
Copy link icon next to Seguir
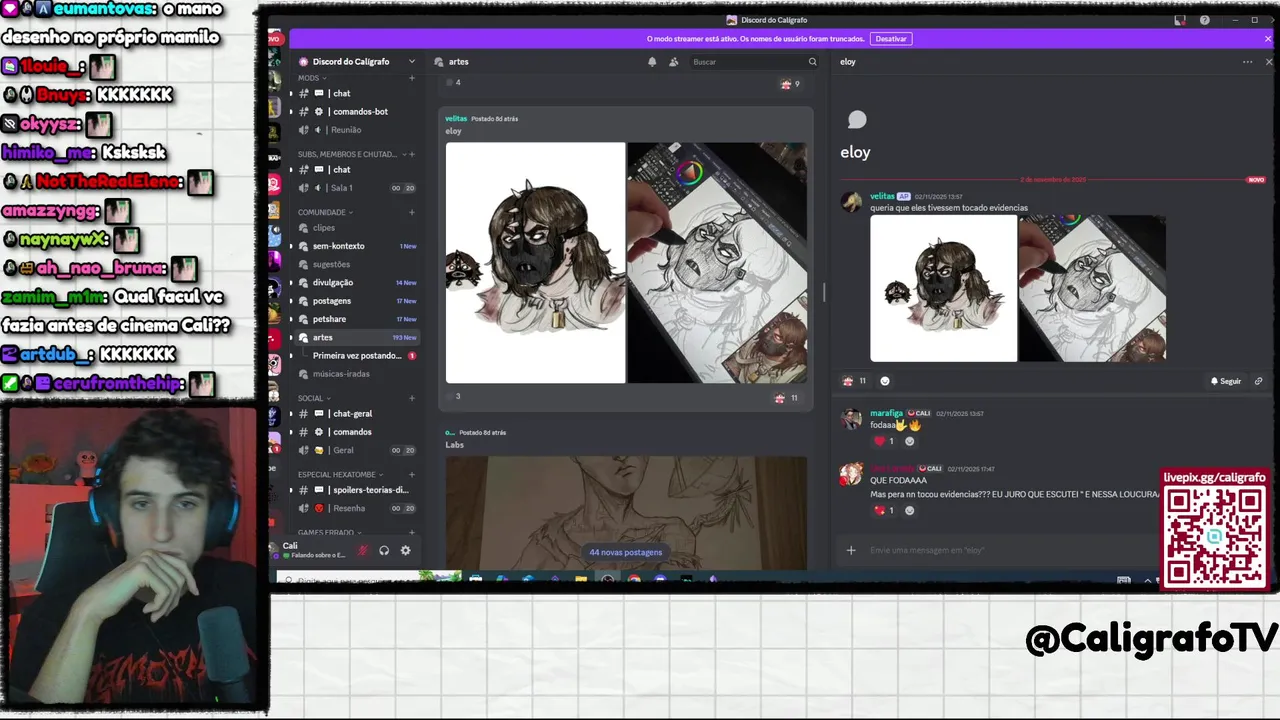pyautogui.click(x=1258, y=381)
